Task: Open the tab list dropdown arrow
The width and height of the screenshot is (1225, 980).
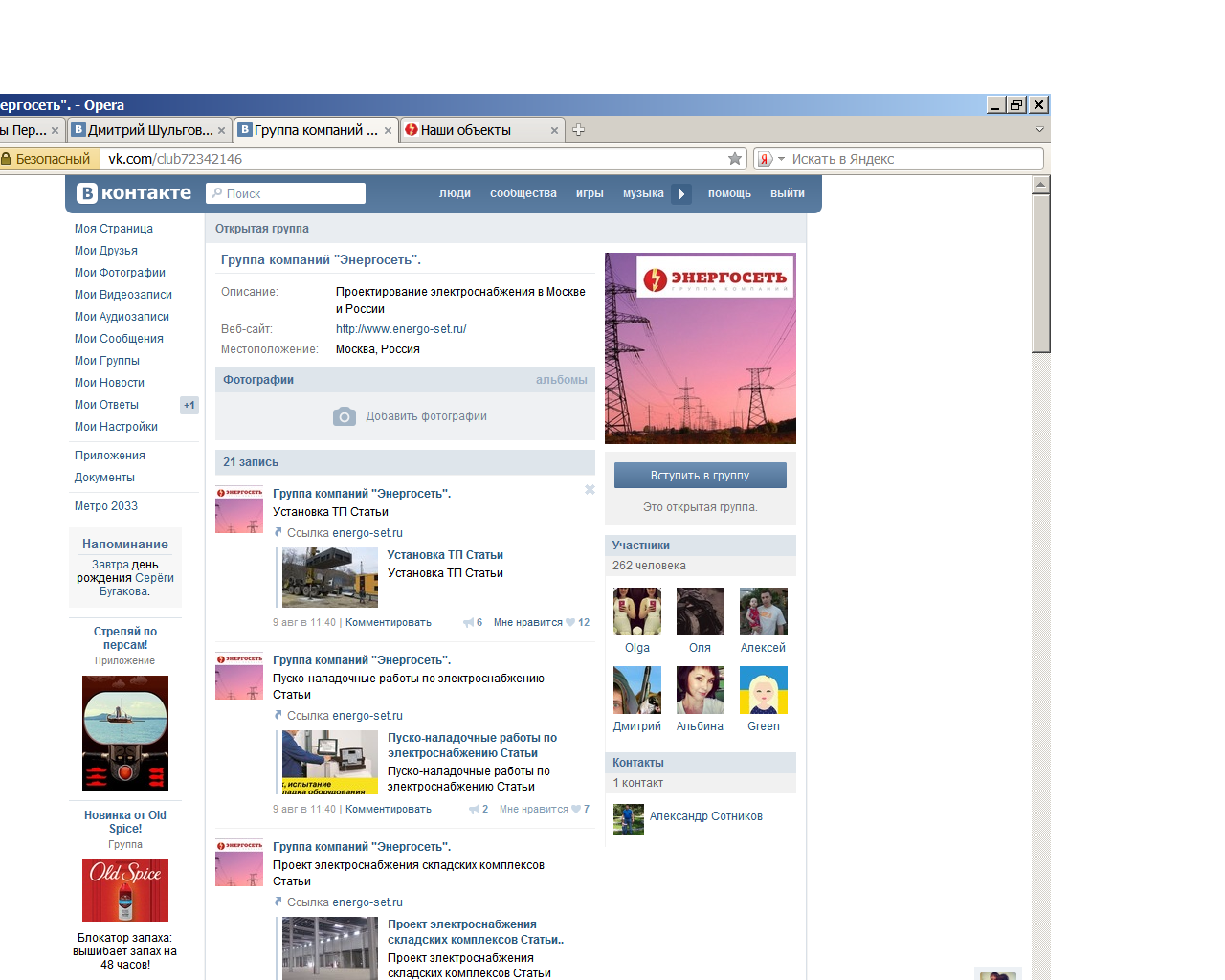Action: pos(1039,130)
